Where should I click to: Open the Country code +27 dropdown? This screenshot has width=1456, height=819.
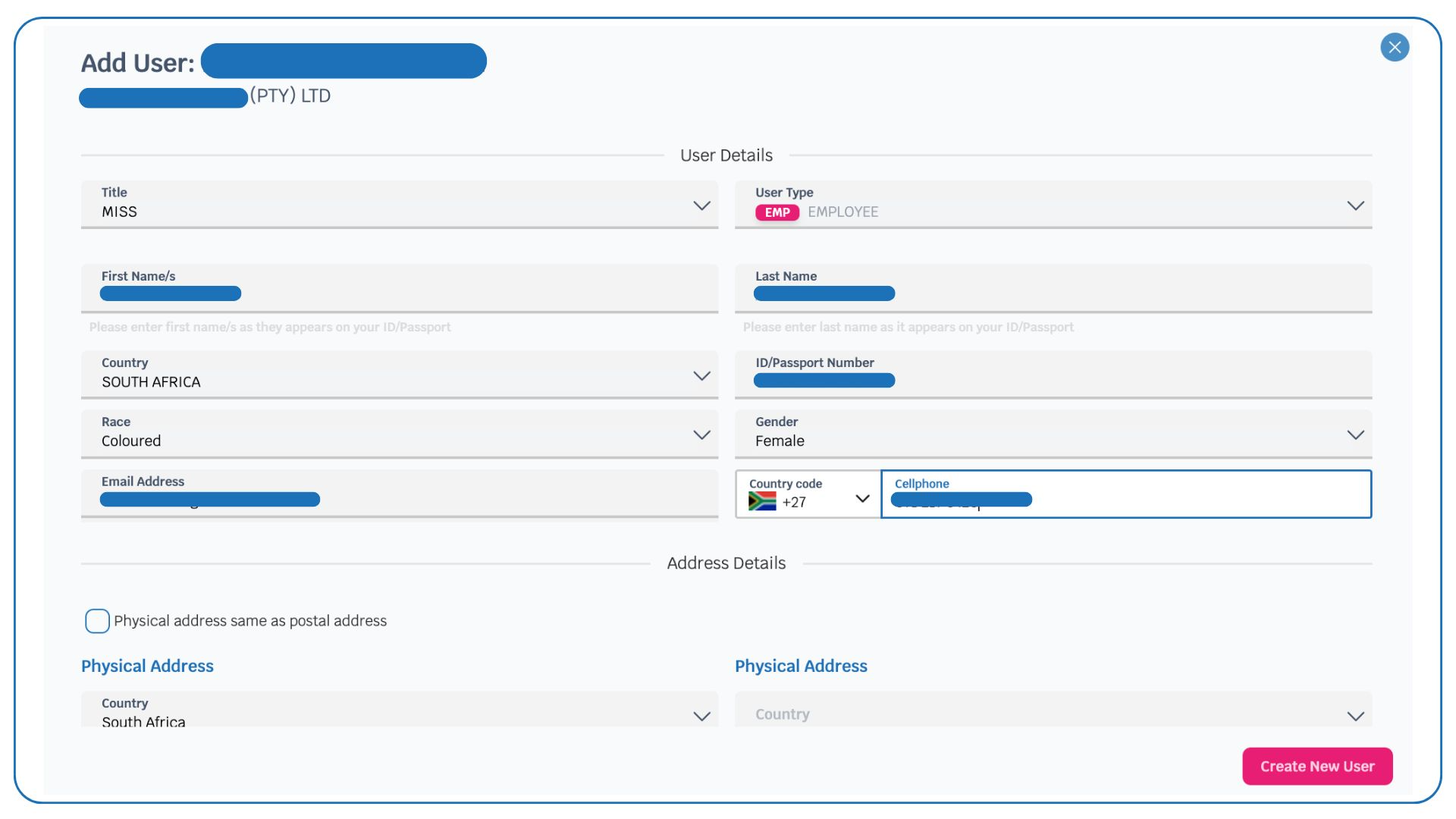861,498
